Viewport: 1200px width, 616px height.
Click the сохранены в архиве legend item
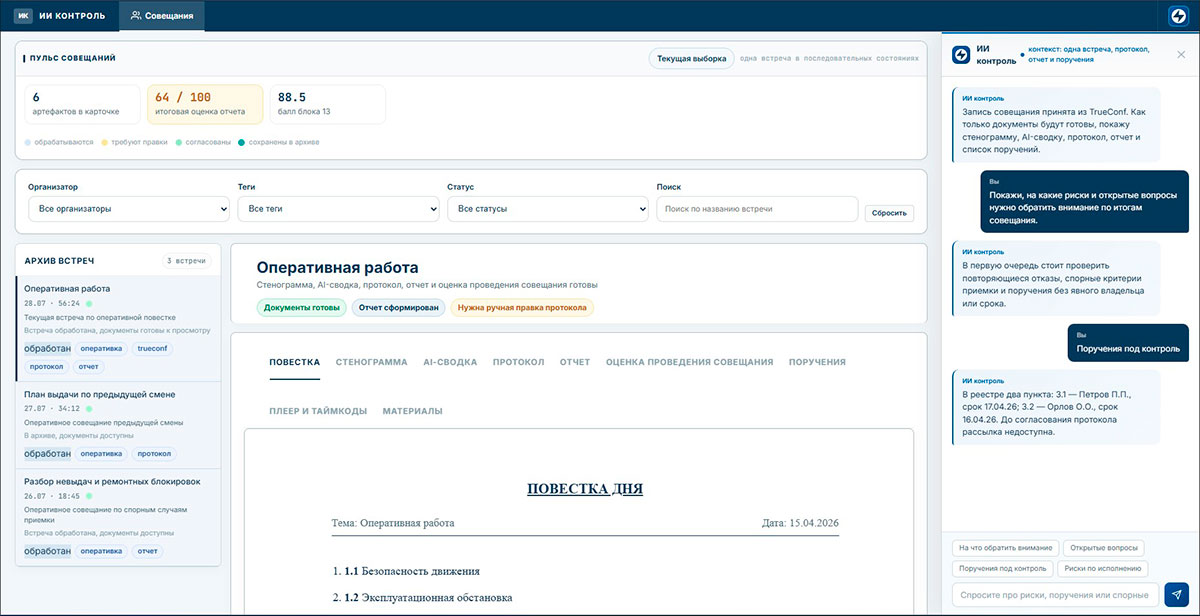point(278,142)
